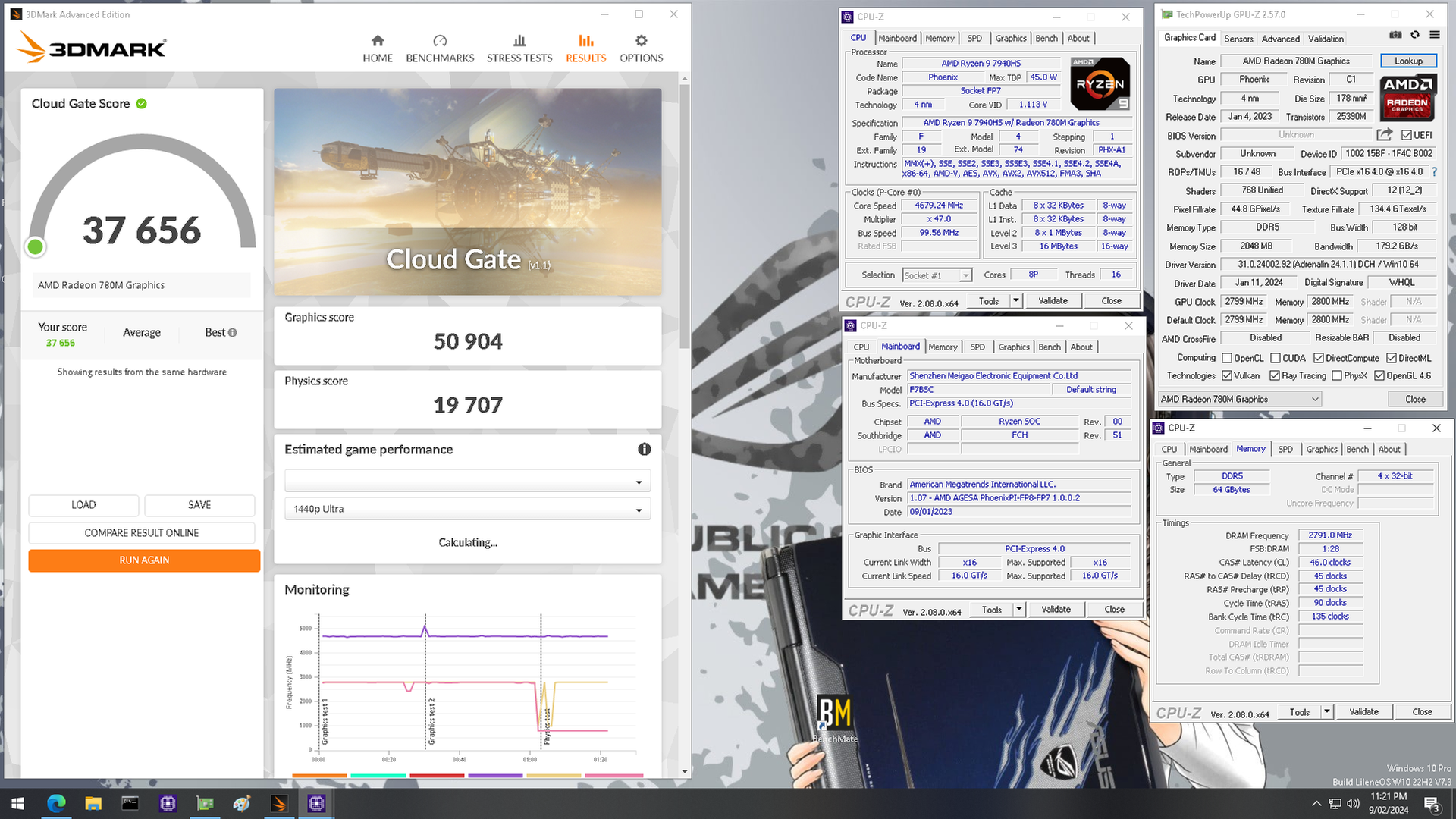This screenshot has height=819, width=1456.
Task: Toggle the UEFI checkbox in GPU-Z
Action: click(1407, 135)
